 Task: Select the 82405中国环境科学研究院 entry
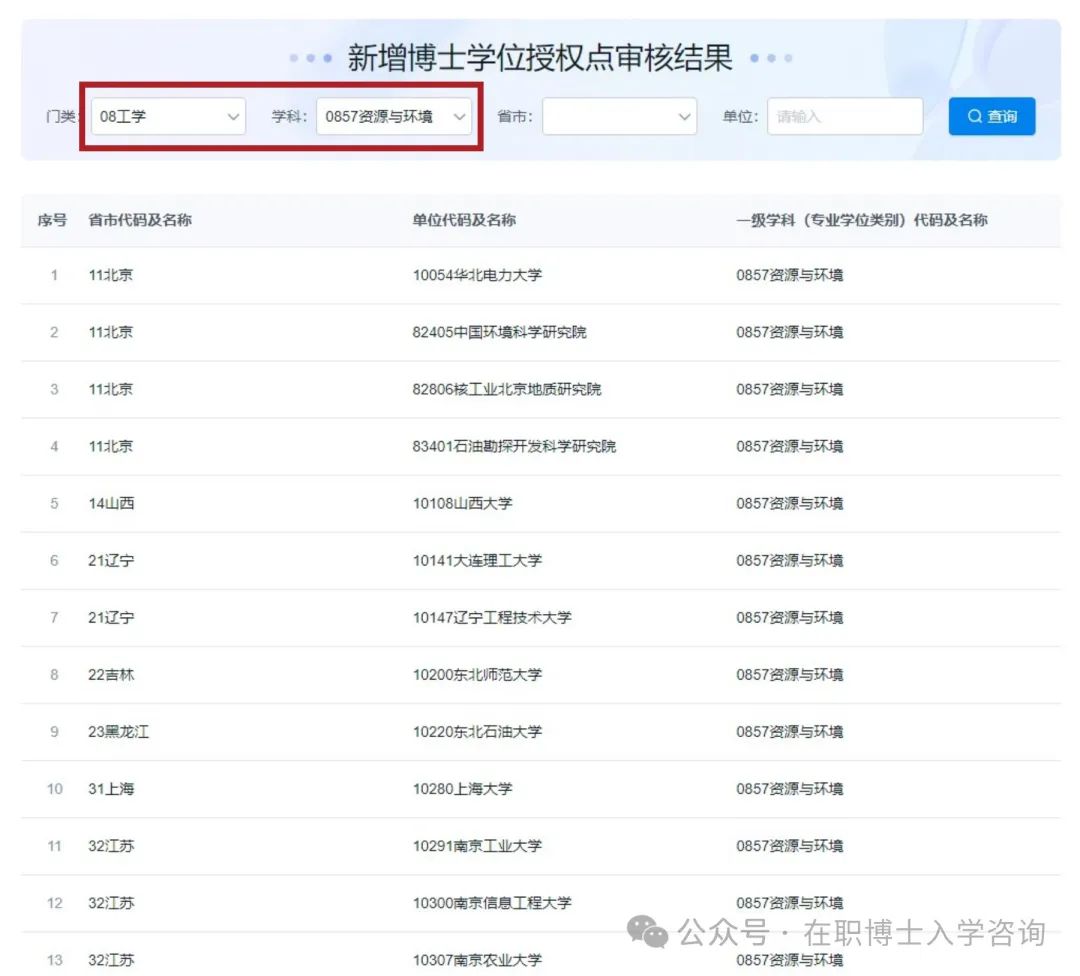(499, 332)
